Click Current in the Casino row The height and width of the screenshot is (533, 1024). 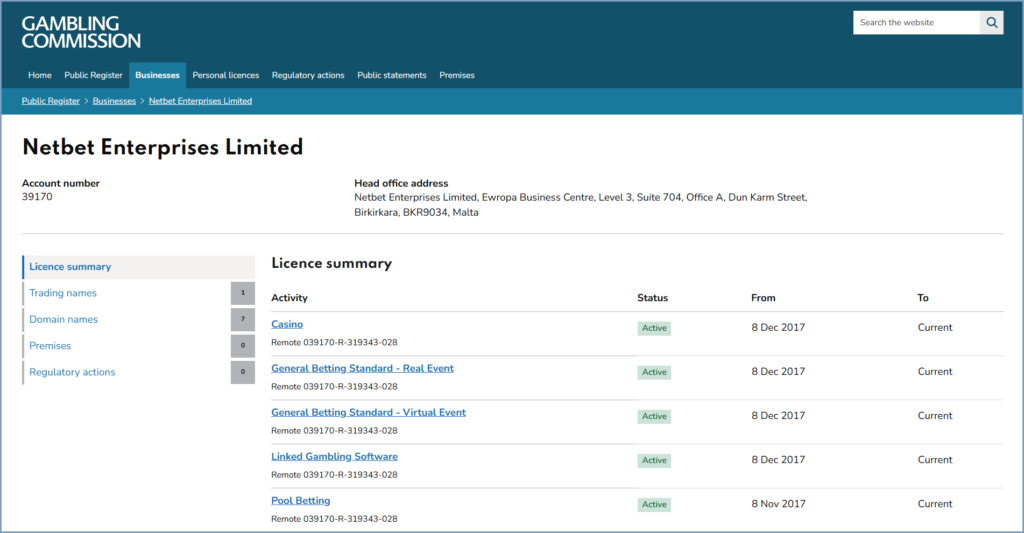point(935,327)
